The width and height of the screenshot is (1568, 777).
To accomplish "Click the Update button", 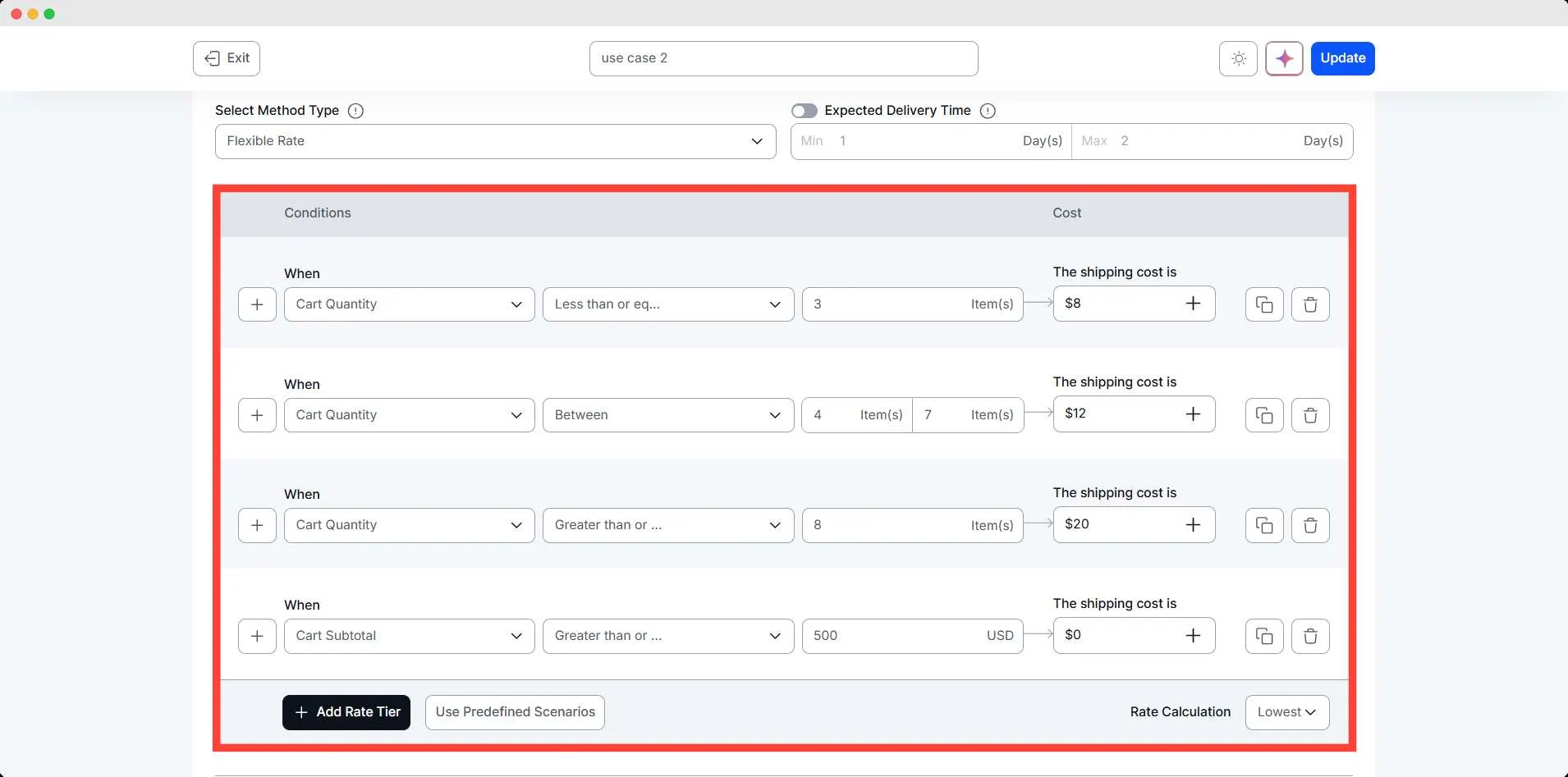I will (1342, 58).
